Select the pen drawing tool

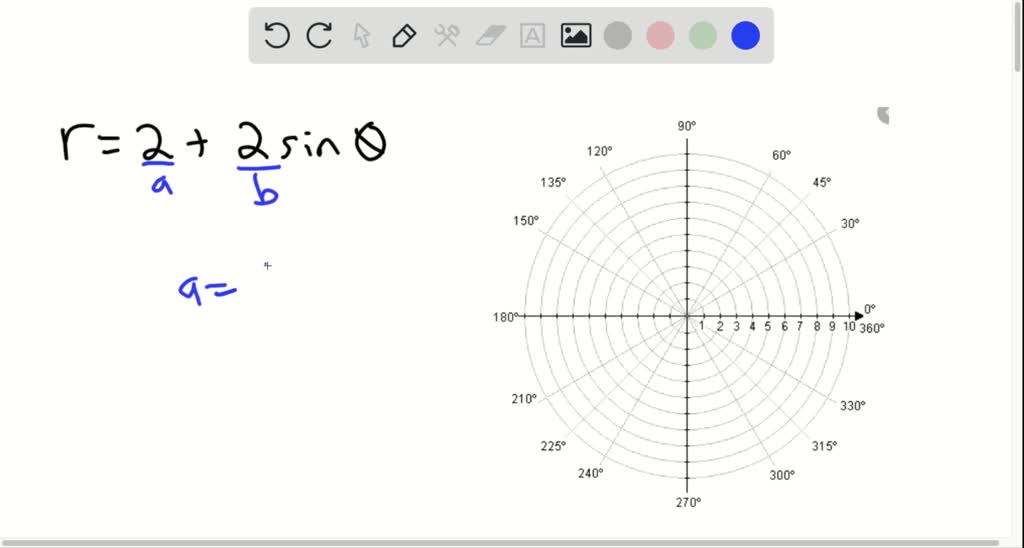point(404,35)
